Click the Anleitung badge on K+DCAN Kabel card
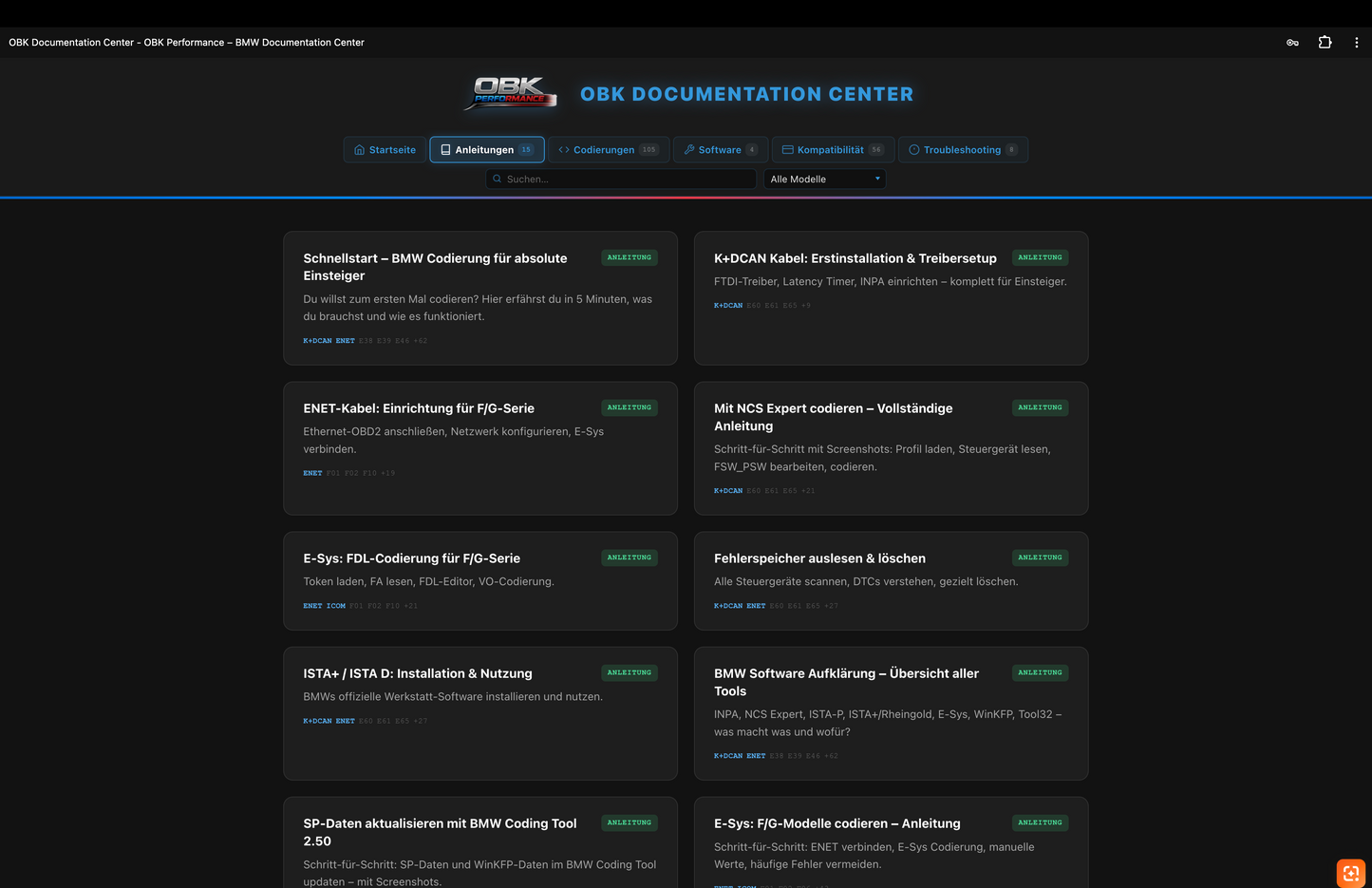 [1041, 257]
